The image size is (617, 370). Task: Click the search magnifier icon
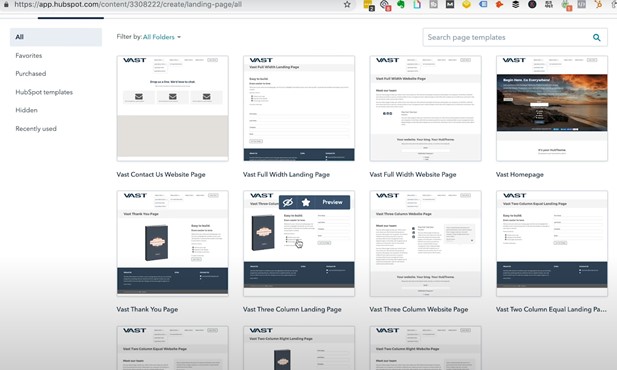[x=597, y=37]
